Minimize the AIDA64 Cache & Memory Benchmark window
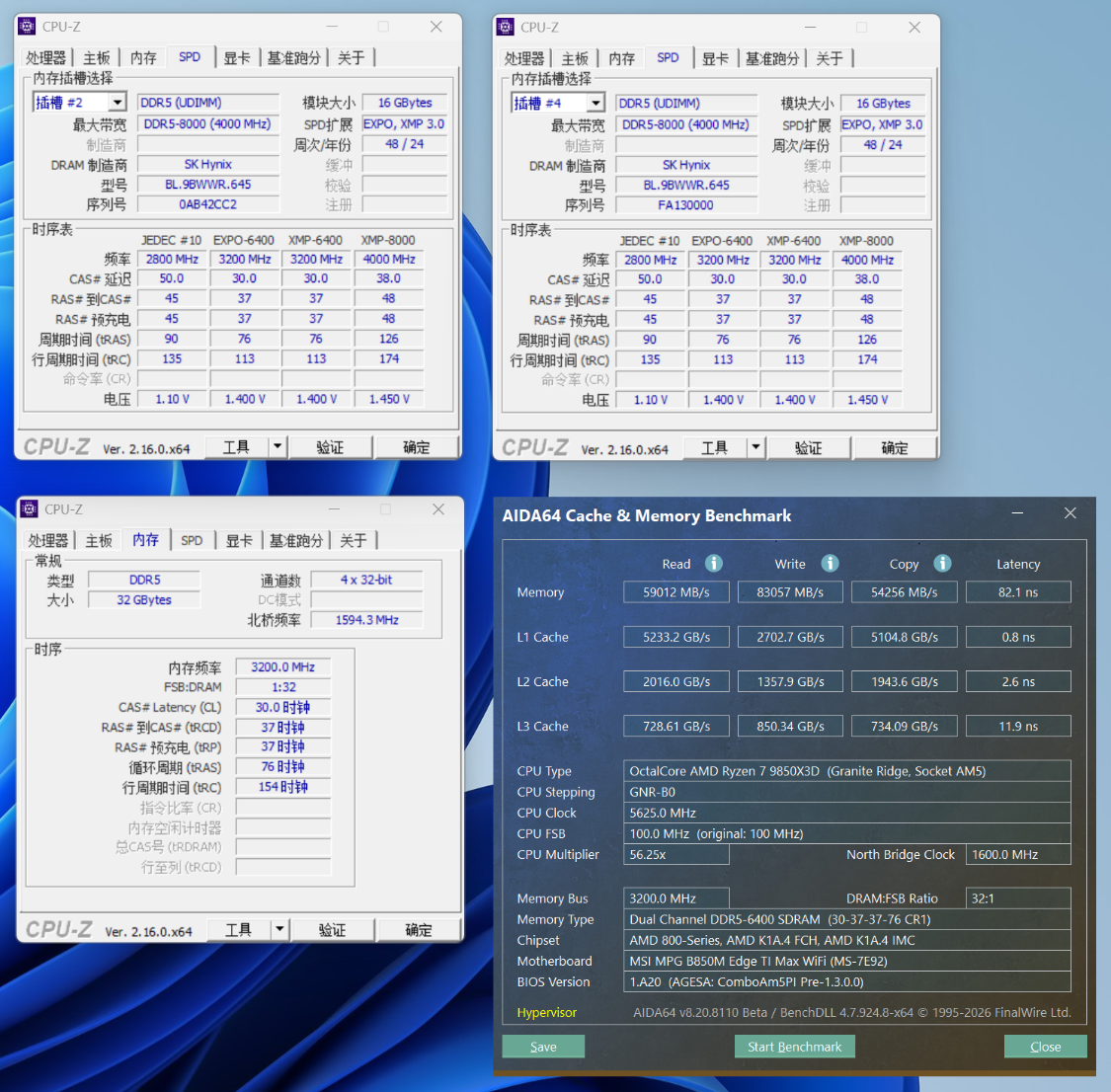Image resolution: width=1111 pixels, height=1092 pixels. tap(1017, 512)
